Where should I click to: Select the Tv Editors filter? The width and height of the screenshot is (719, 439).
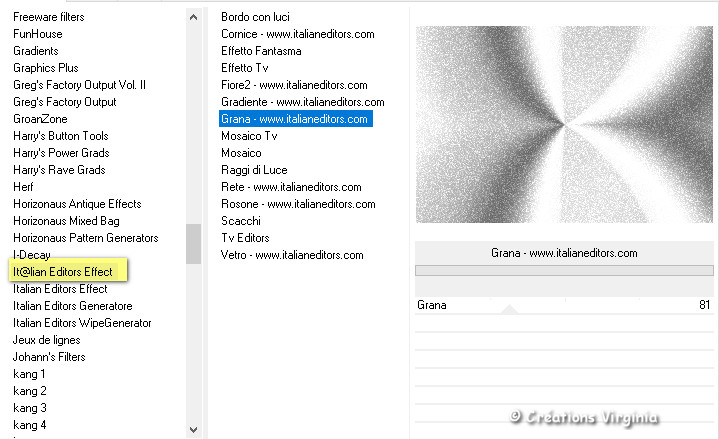(x=245, y=238)
